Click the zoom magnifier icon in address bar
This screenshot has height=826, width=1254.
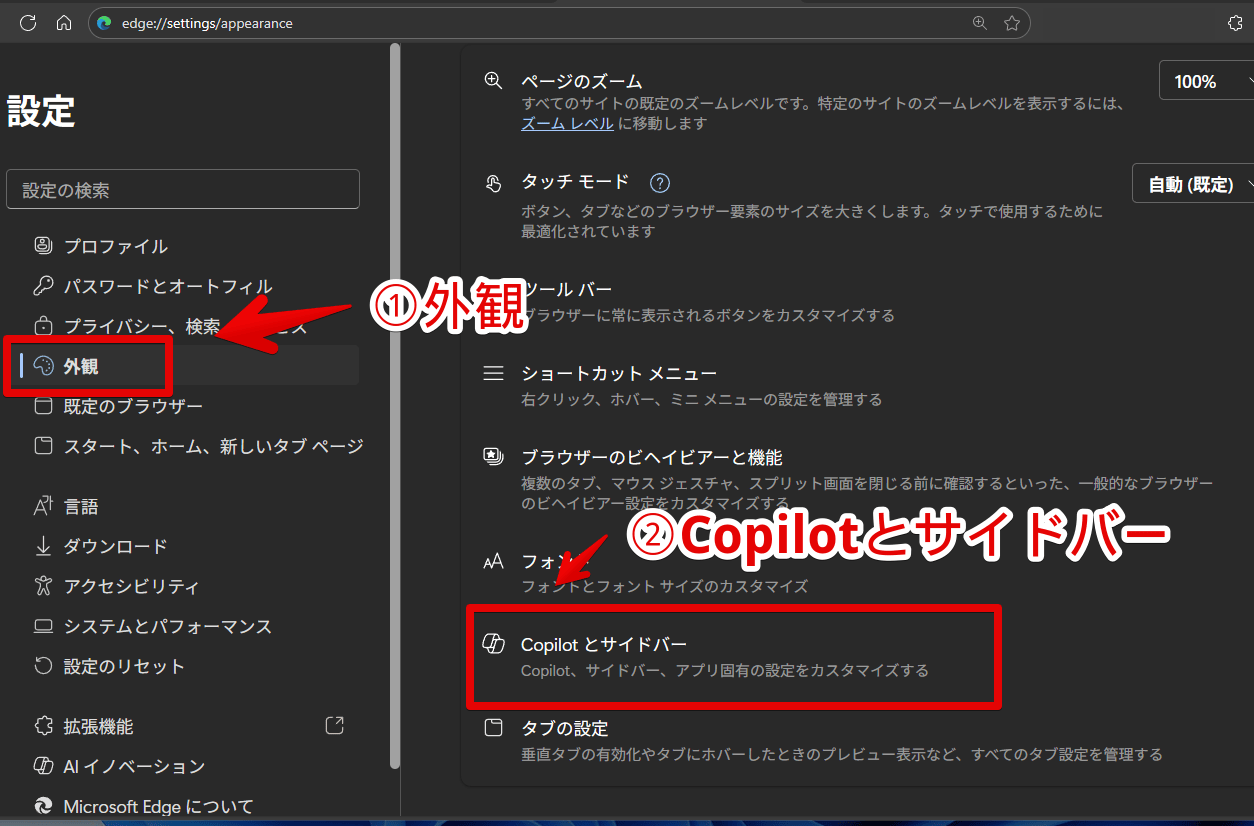(980, 22)
